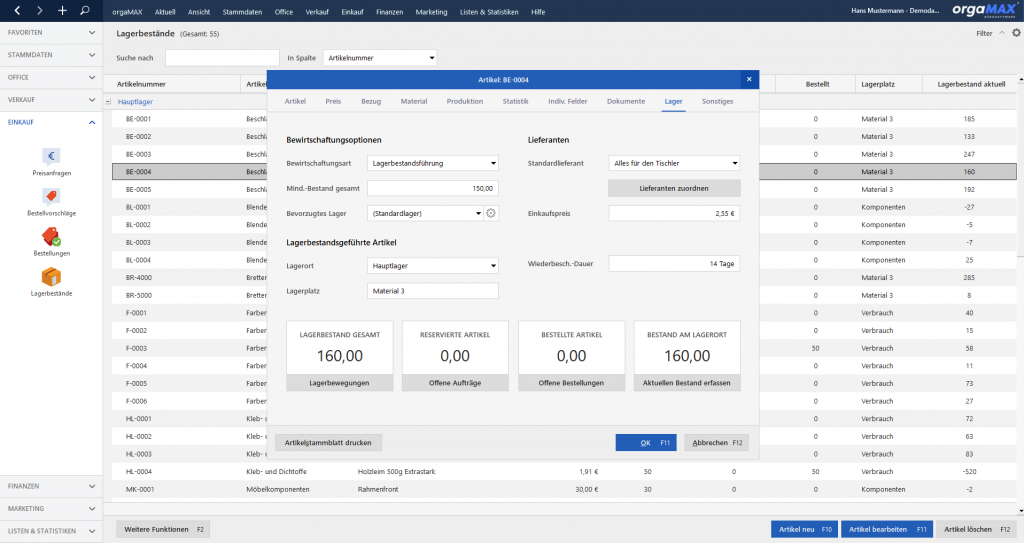Open search with the magnifier icon

coord(85,10)
